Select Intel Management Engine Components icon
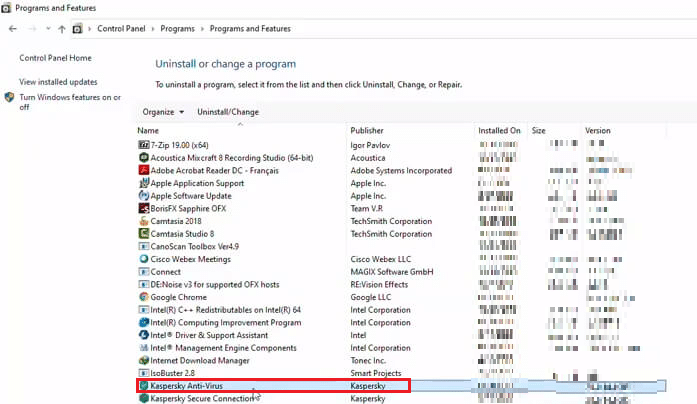697x404 pixels. [144, 348]
